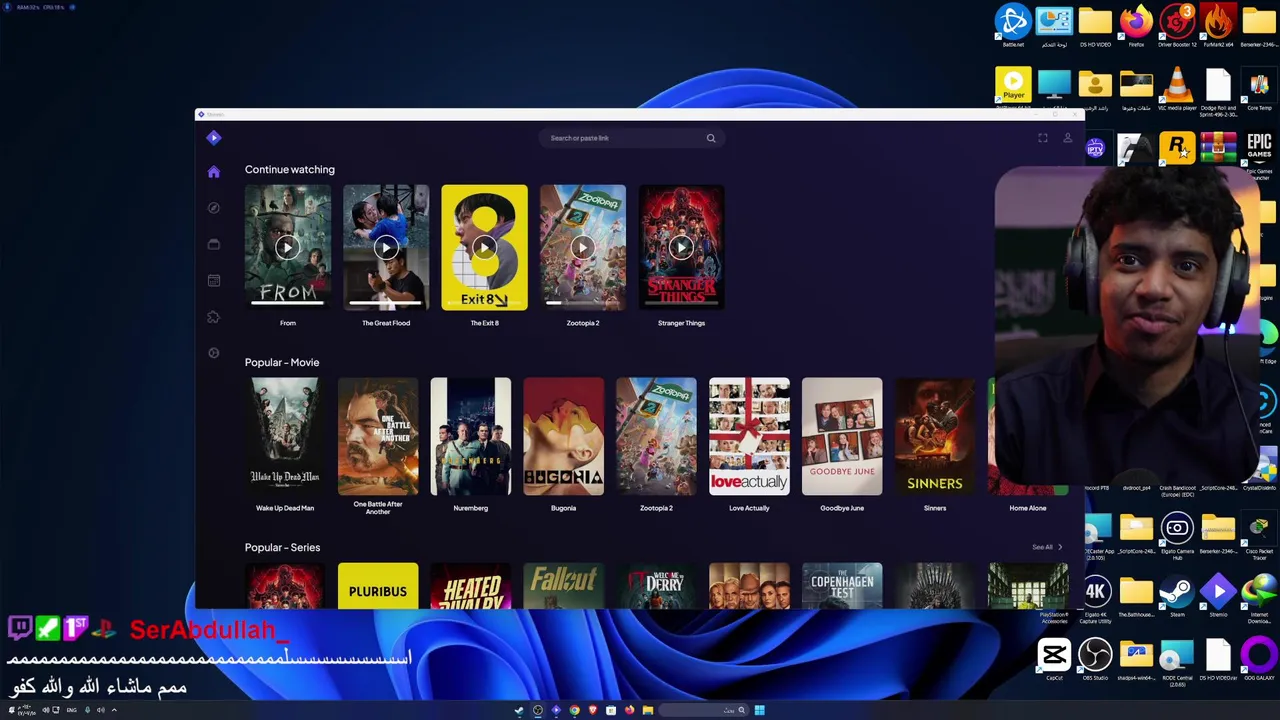
Task: Select the Dodge Roll and Sprint file icon
Action: (1218, 92)
